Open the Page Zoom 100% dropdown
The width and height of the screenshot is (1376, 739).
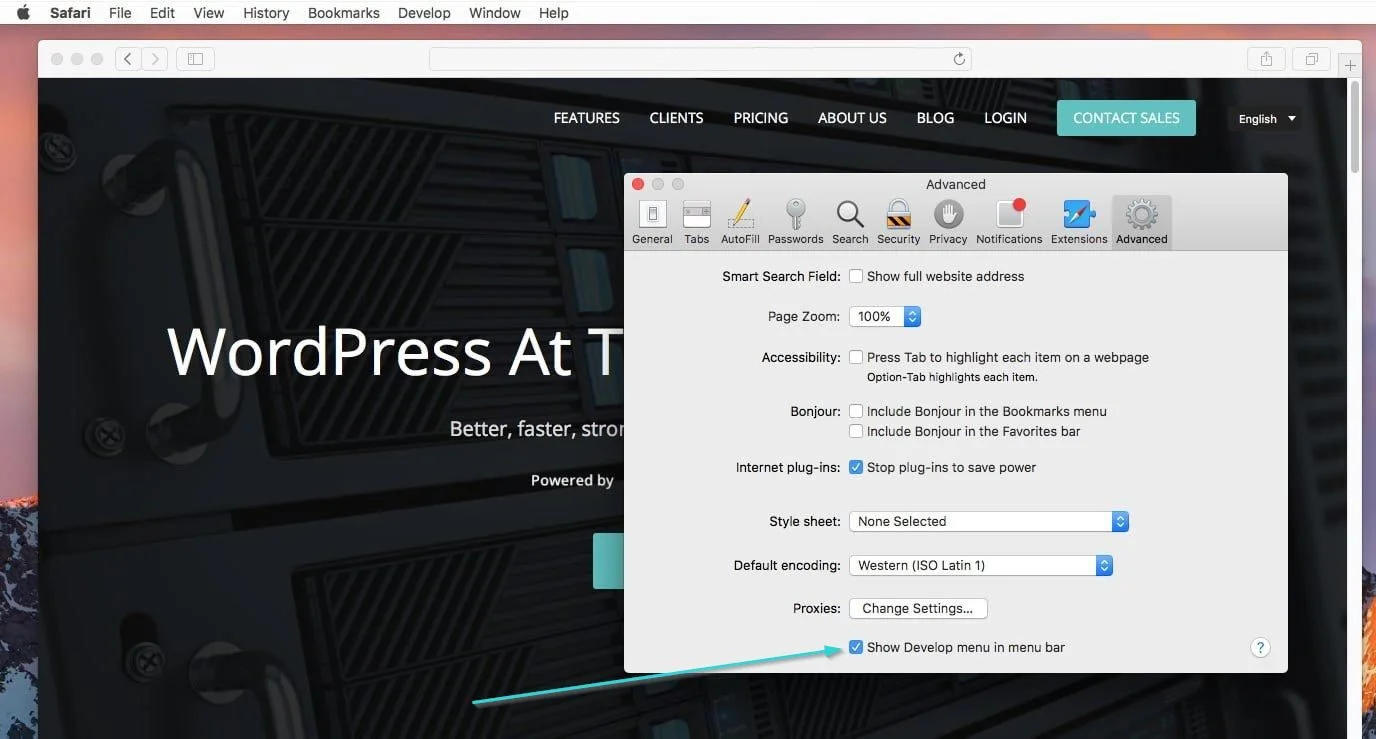[x=885, y=316]
